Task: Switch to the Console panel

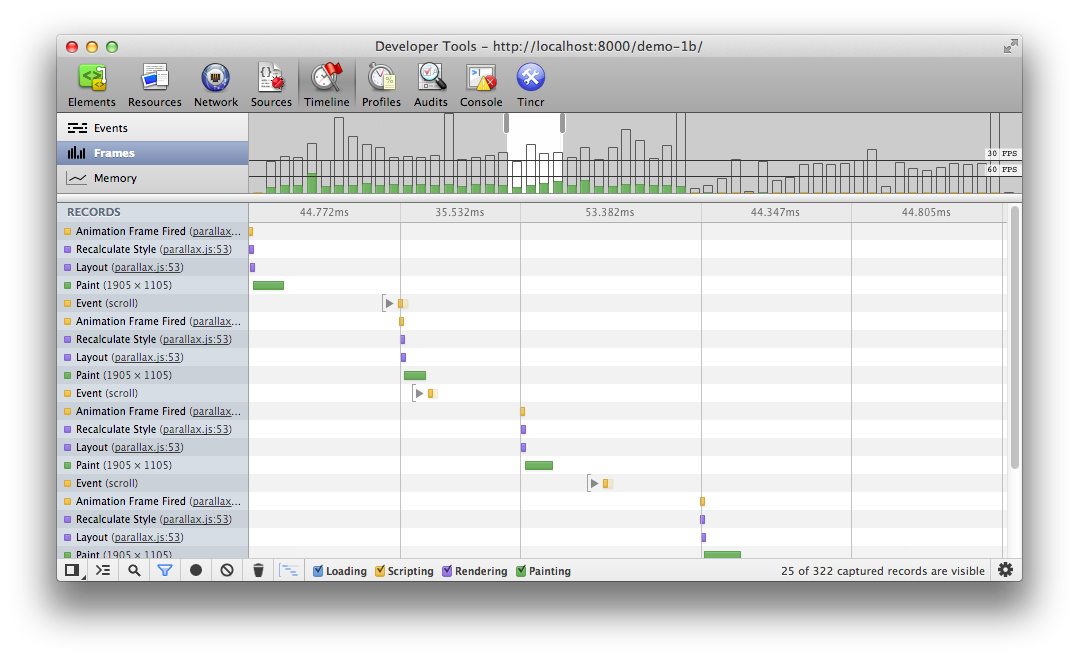Action: (x=481, y=85)
